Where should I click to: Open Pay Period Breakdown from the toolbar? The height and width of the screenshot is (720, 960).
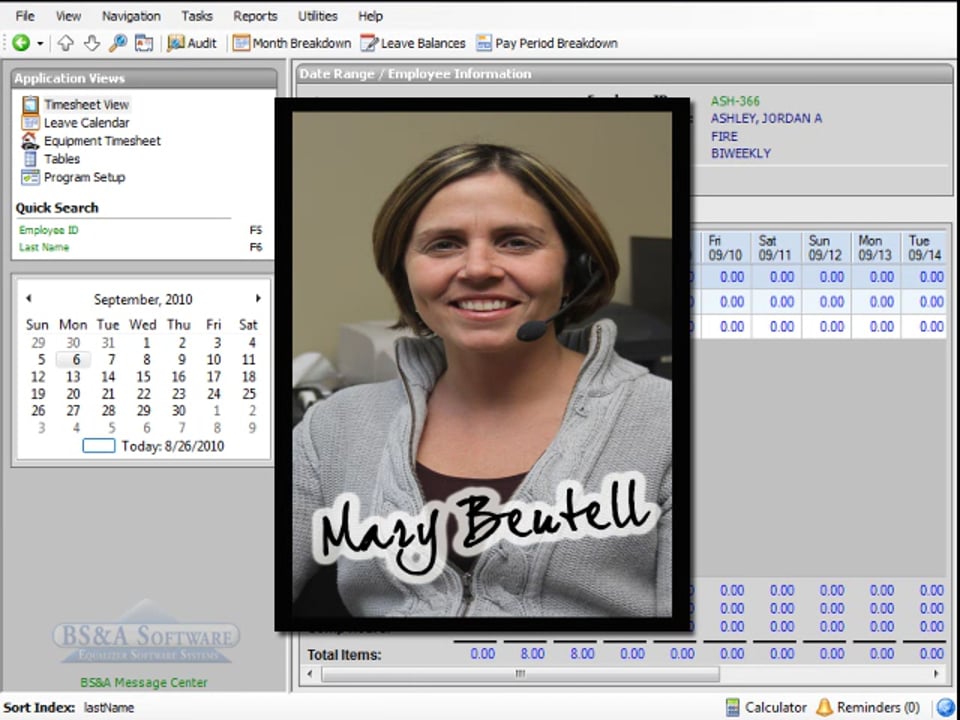(x=546, y=43)
